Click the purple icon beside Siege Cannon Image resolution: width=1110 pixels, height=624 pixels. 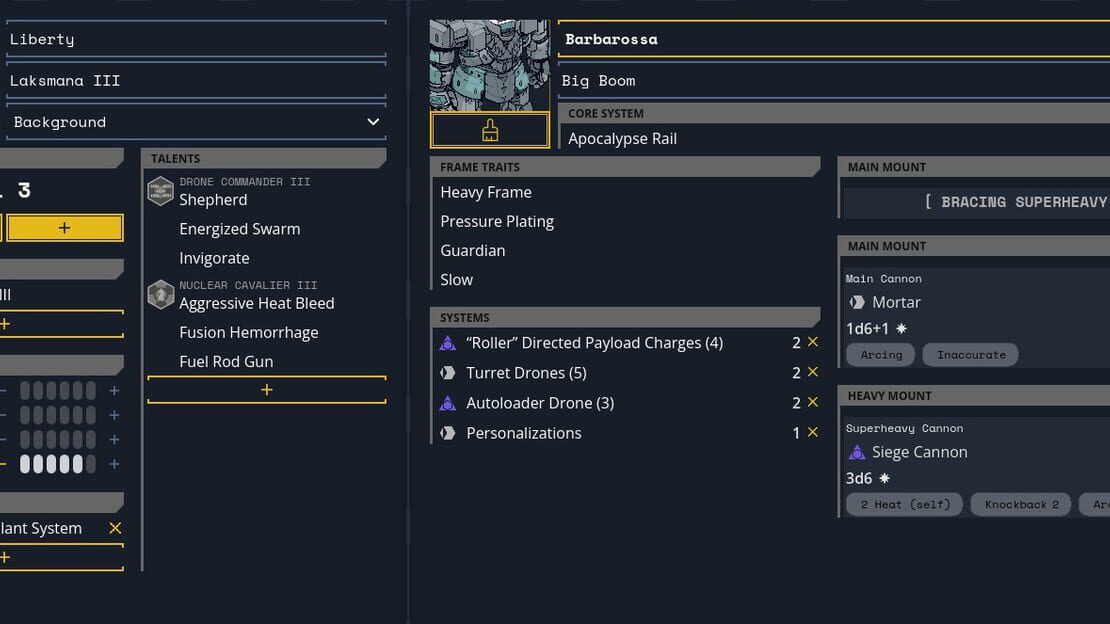[x=857, y=452]
